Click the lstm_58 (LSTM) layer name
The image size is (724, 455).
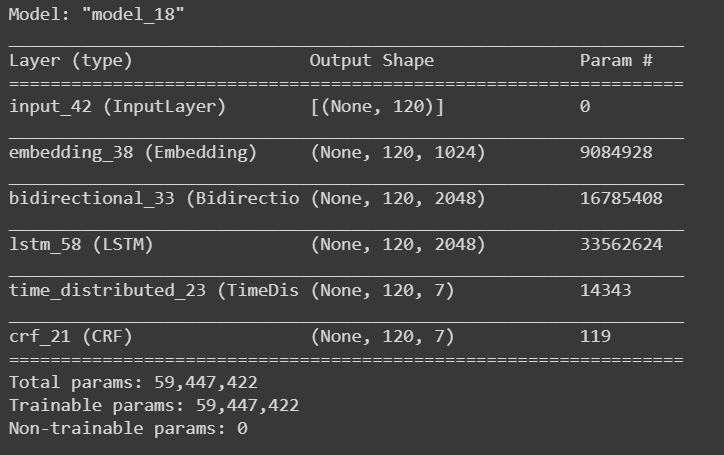[81, 245]
